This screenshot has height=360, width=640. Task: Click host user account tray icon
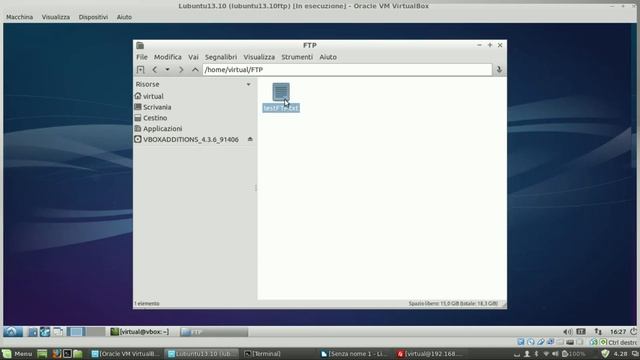[x=527, y=354]
